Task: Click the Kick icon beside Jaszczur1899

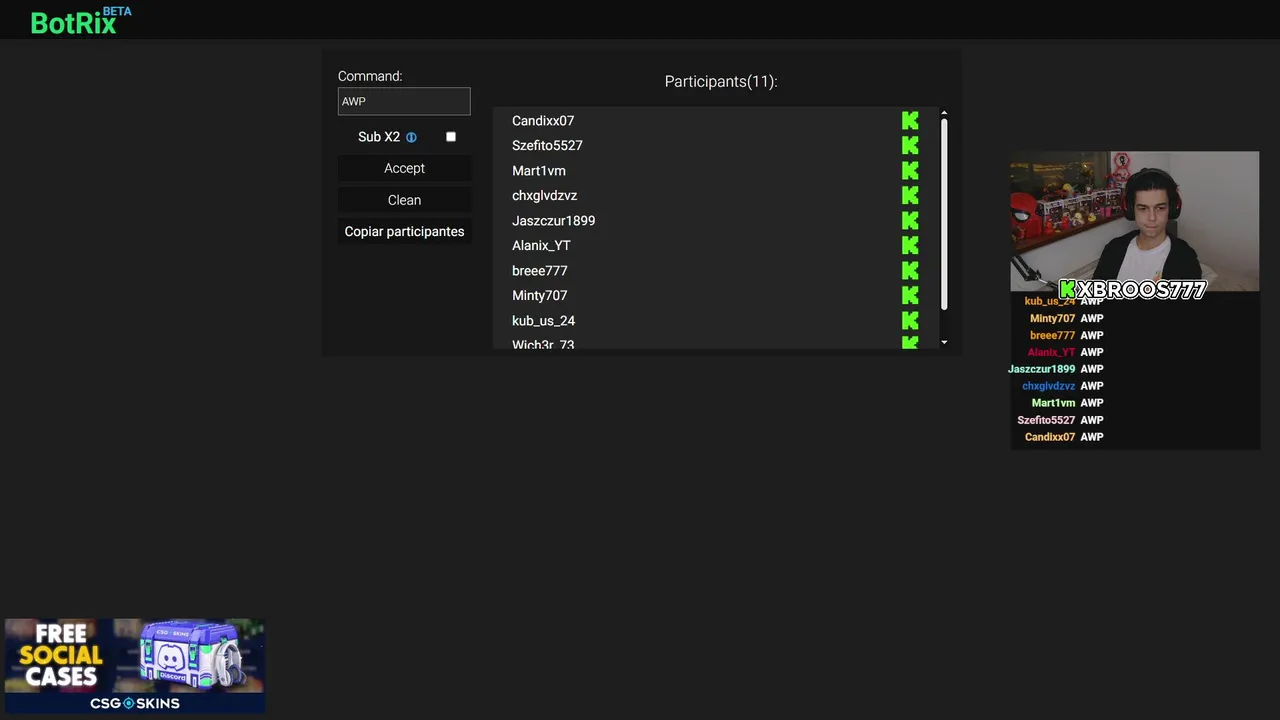Action: point(910,221)
